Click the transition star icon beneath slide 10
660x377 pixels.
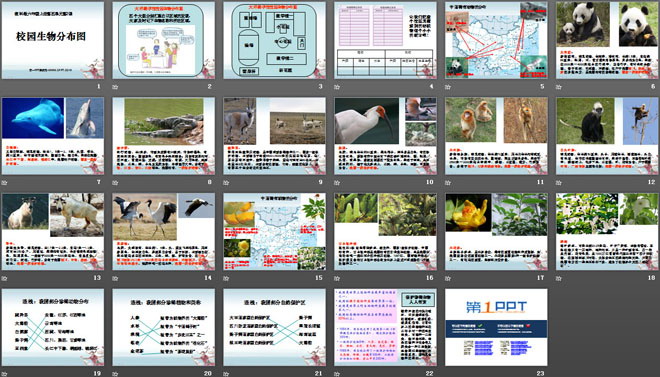point(337,183)
